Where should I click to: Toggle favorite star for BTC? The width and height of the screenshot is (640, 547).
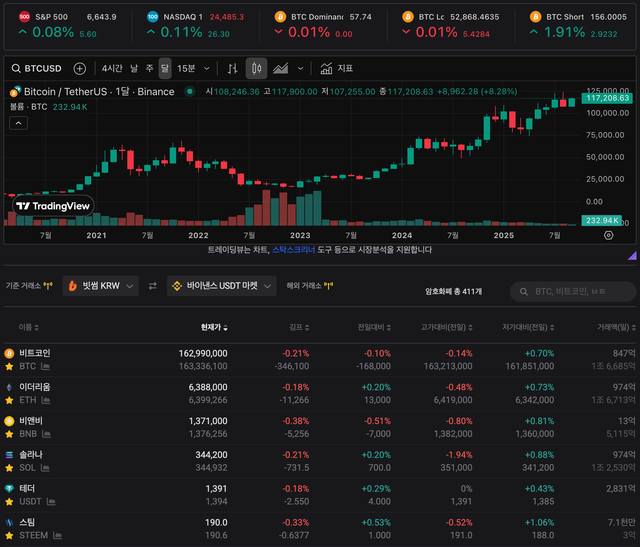tap(9, 367)
